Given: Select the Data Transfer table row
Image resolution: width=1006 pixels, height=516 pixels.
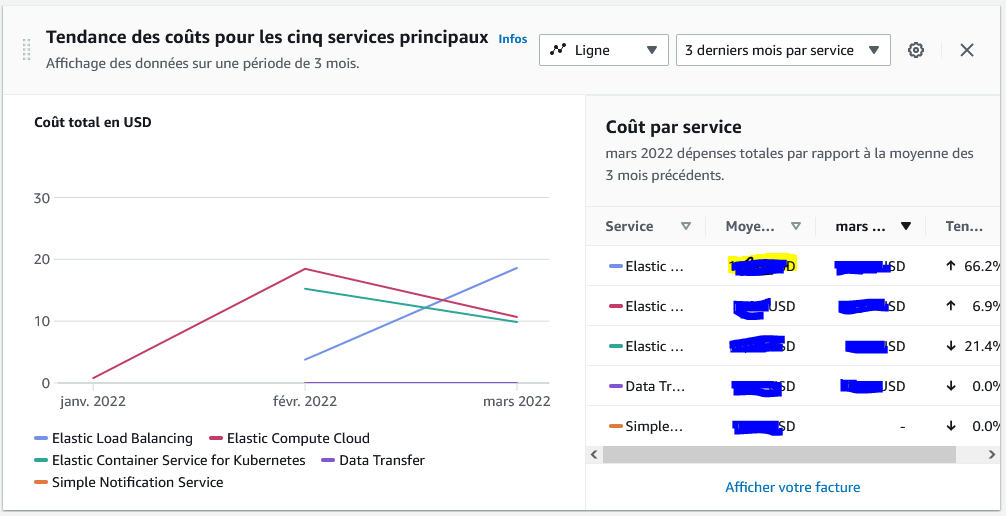Looking at the screenshot, I should pos(656,386).
